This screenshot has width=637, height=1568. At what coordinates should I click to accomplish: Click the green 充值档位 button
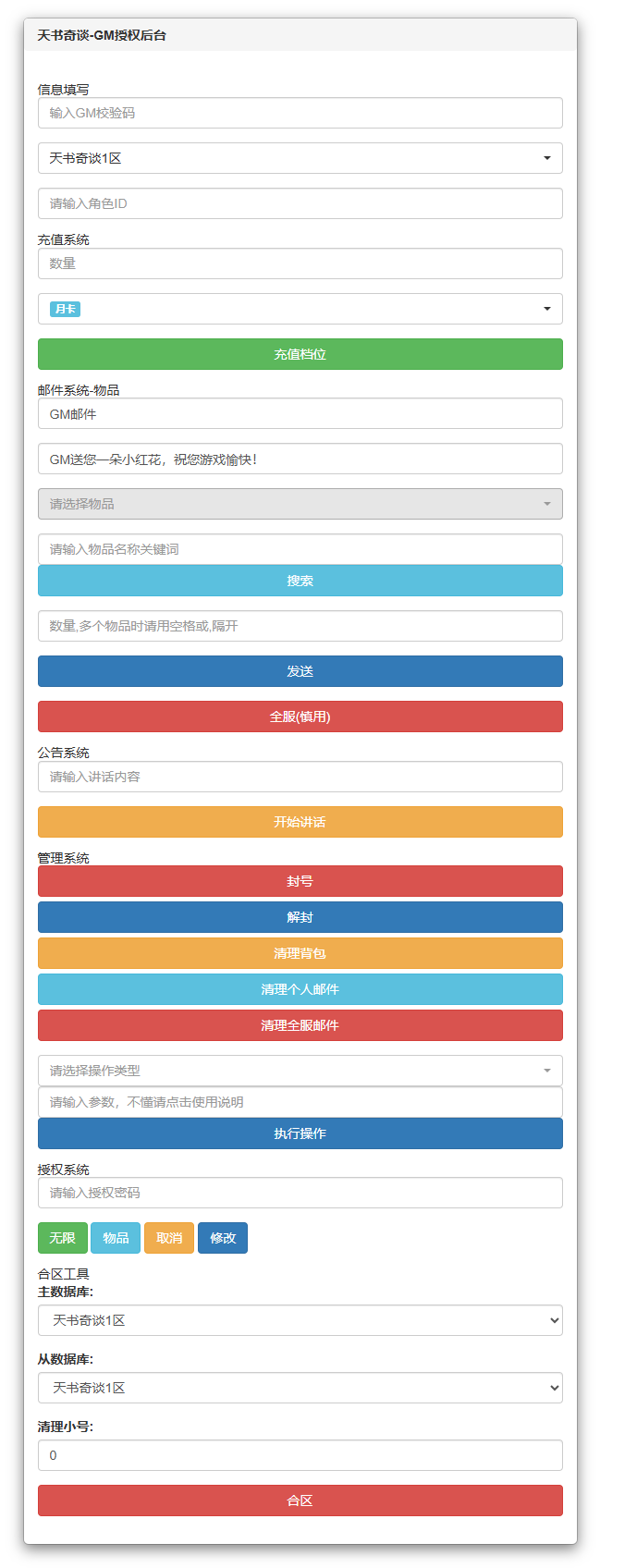300,354
